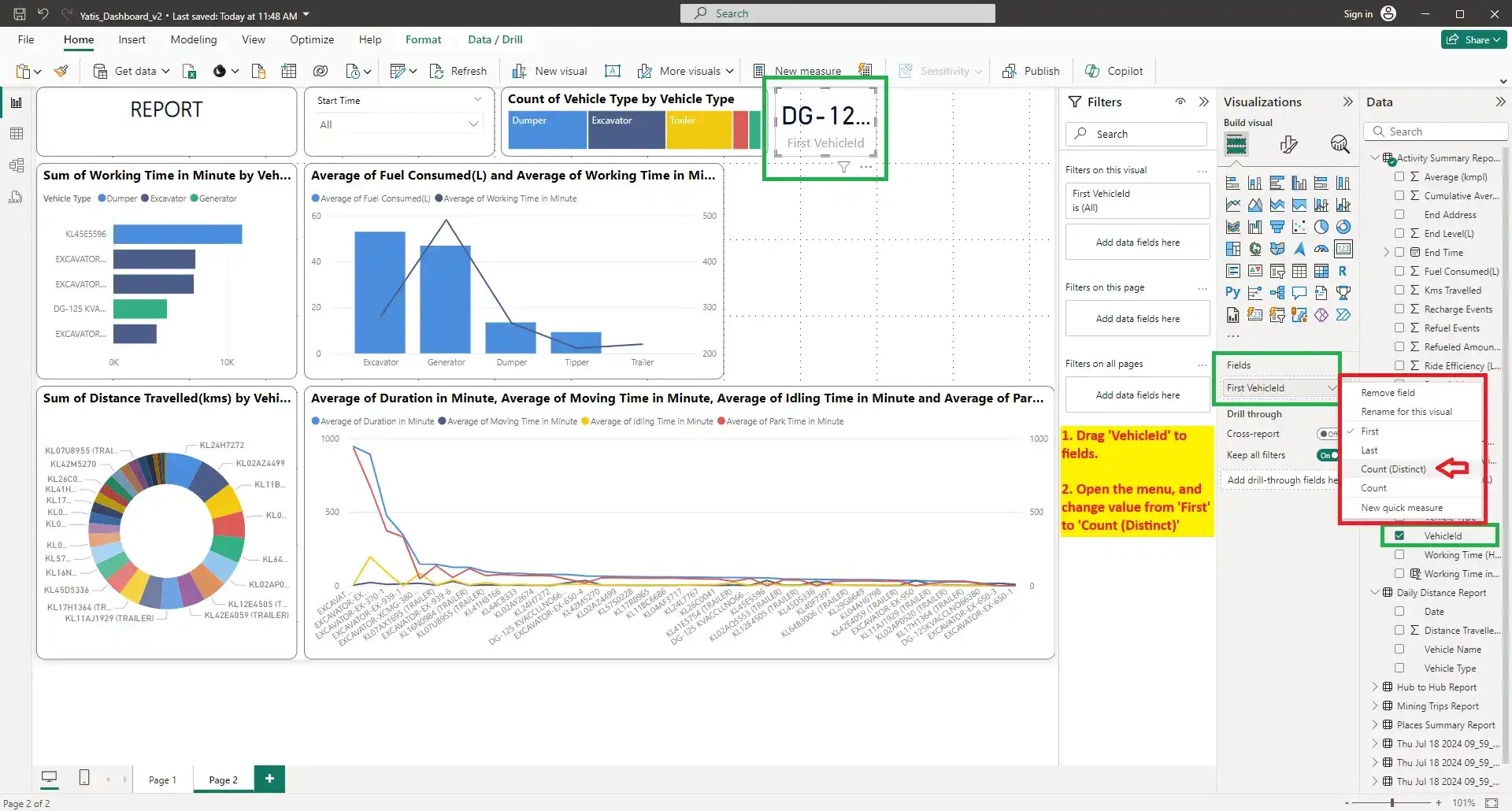The height and width of the screenshot is (811, 1512).
Task: Expand the Hub to Hub Report table
Action: (1375, 687)
